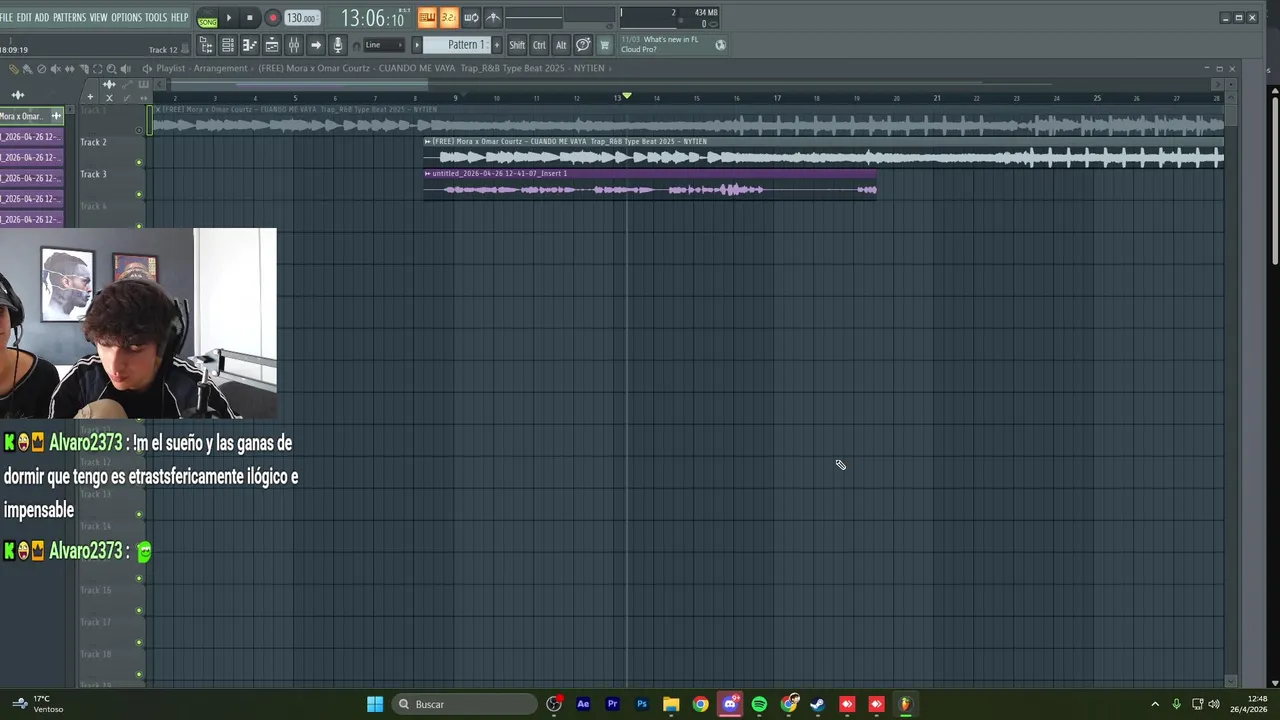
Task: Select the mute tool in playlist
Action: [x=55, y=69]
